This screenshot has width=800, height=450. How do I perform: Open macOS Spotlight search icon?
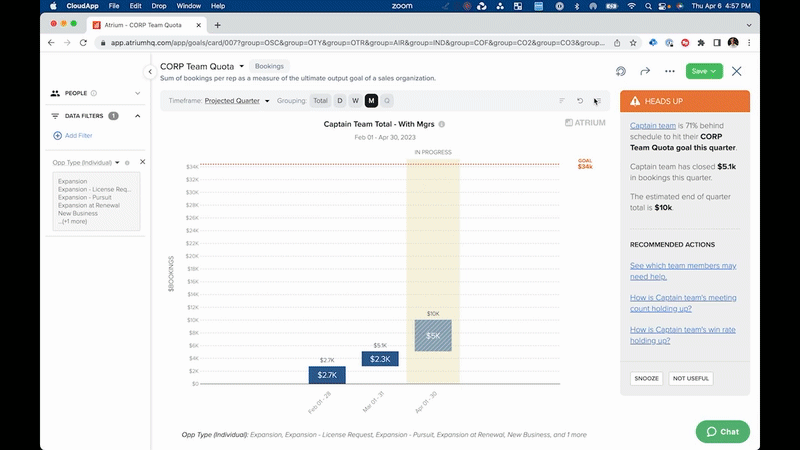click(x=648, y=6)
